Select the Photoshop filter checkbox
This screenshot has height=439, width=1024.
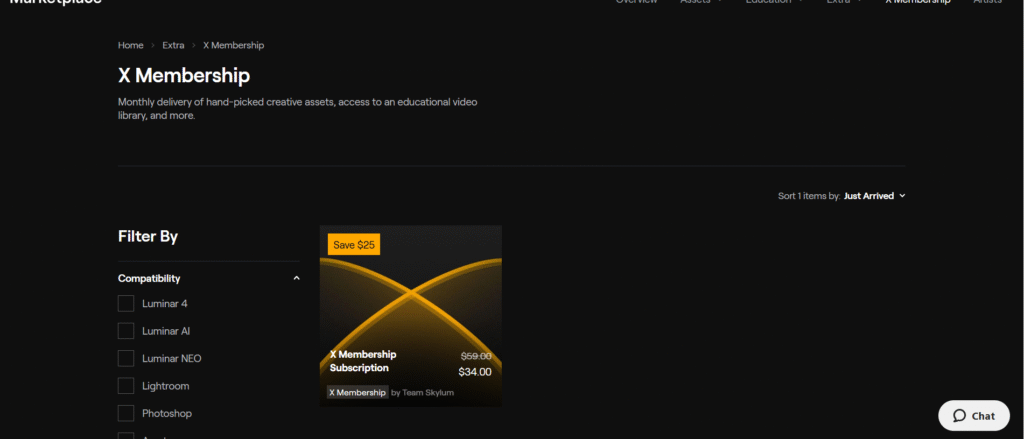coord(126,414)
